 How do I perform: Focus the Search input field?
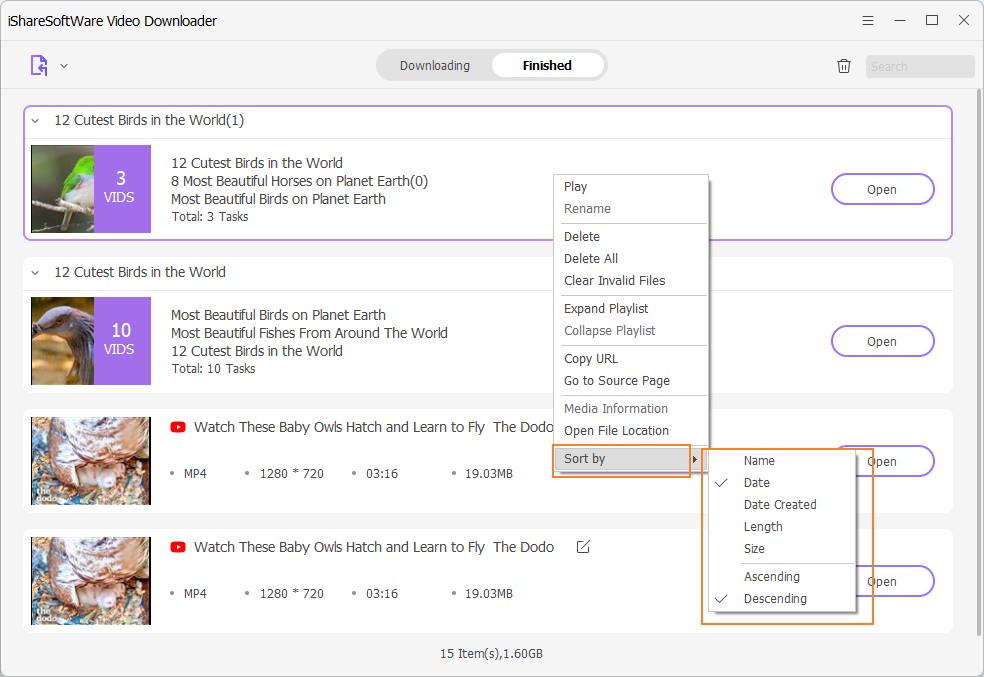tap(919, 67)
